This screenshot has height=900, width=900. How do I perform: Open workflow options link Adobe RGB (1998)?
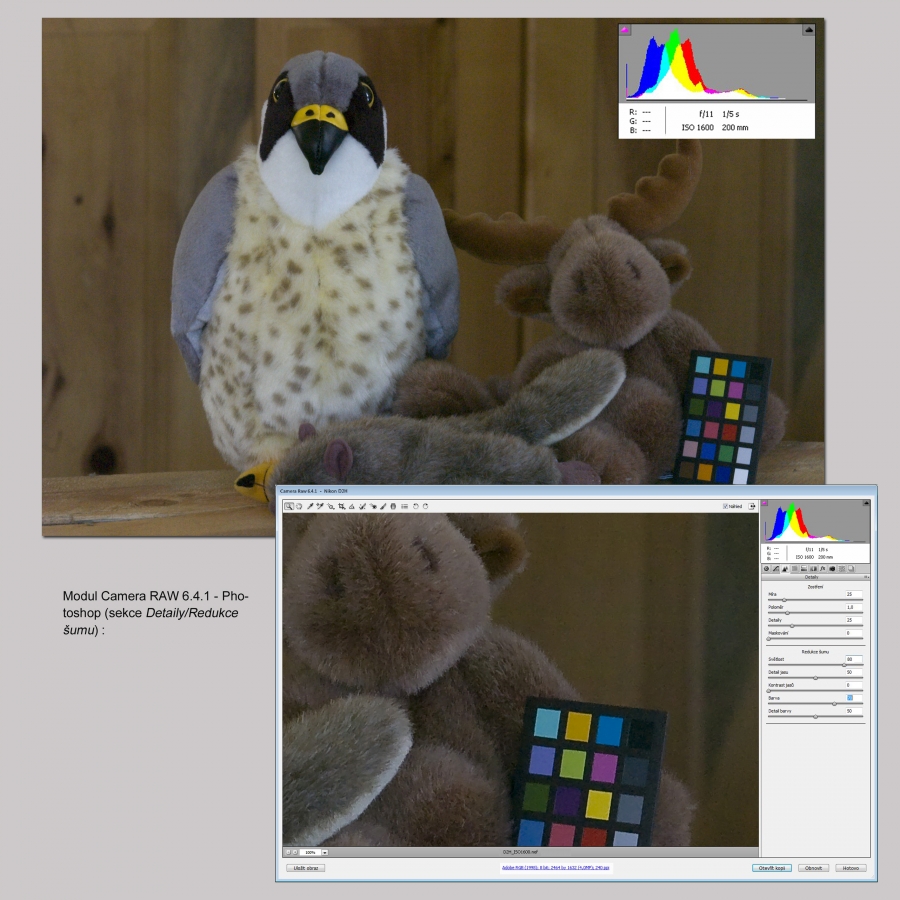pos(556,867)
